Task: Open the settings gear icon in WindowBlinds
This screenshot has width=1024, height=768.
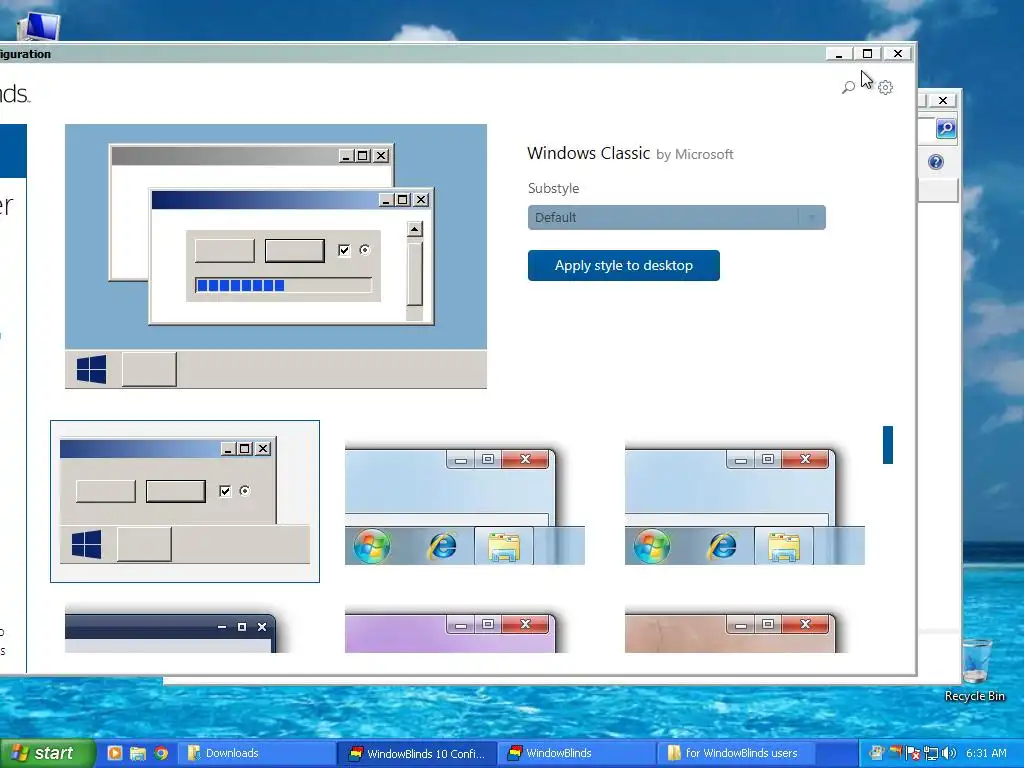Action: 885,87
